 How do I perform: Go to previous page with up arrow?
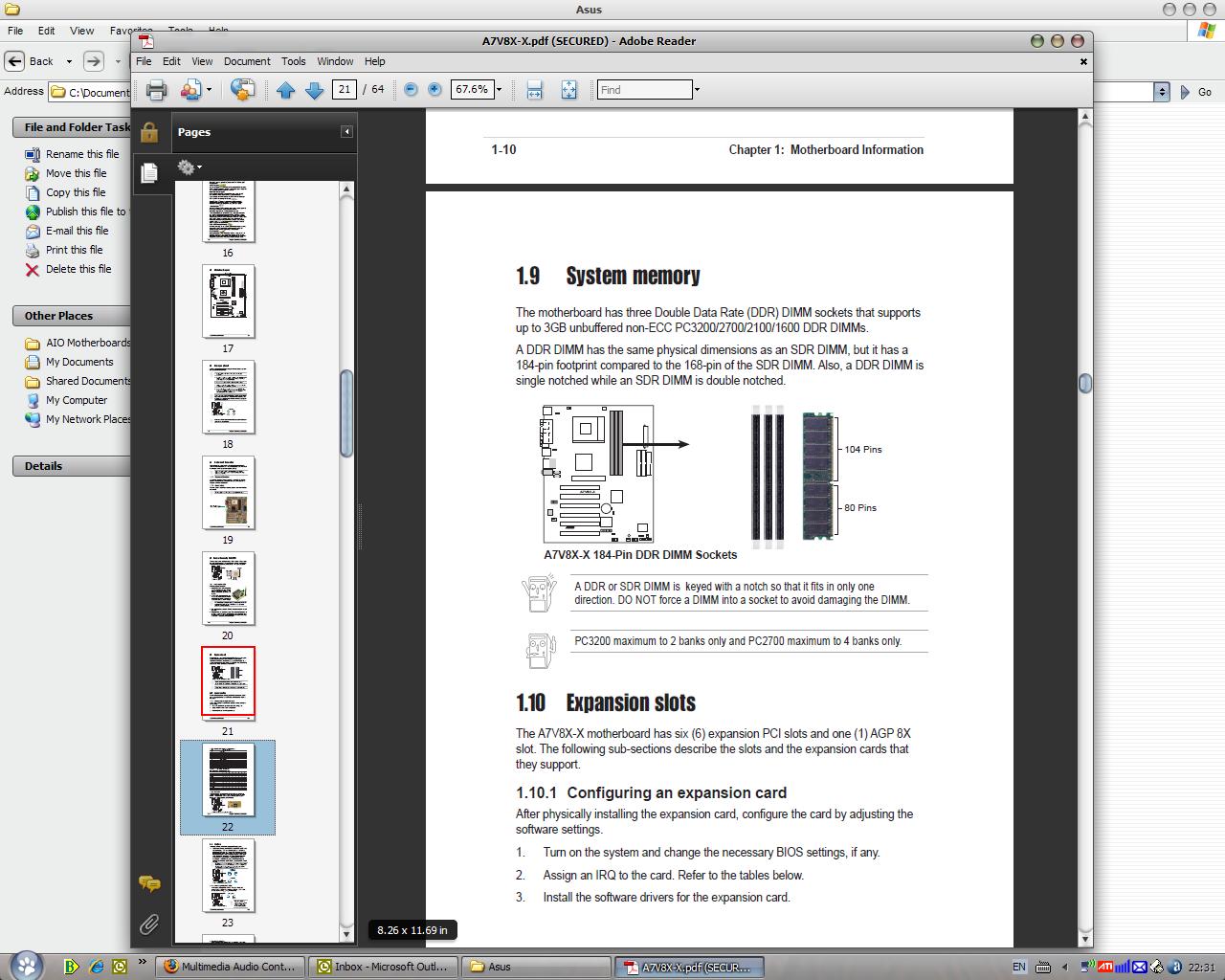point(285,90)
